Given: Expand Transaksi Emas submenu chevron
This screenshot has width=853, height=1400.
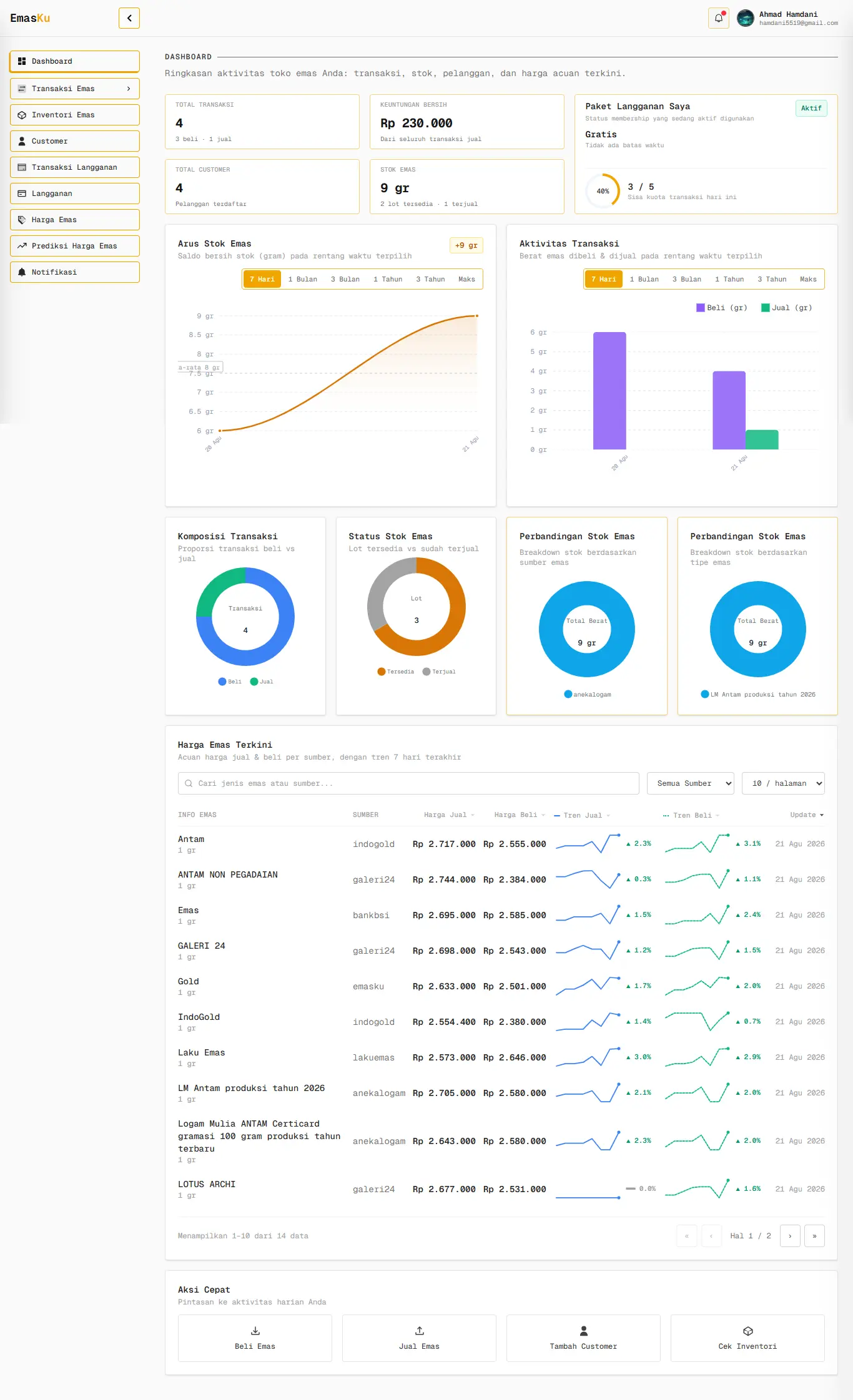Looking at the screenshot, I should 129,89.
